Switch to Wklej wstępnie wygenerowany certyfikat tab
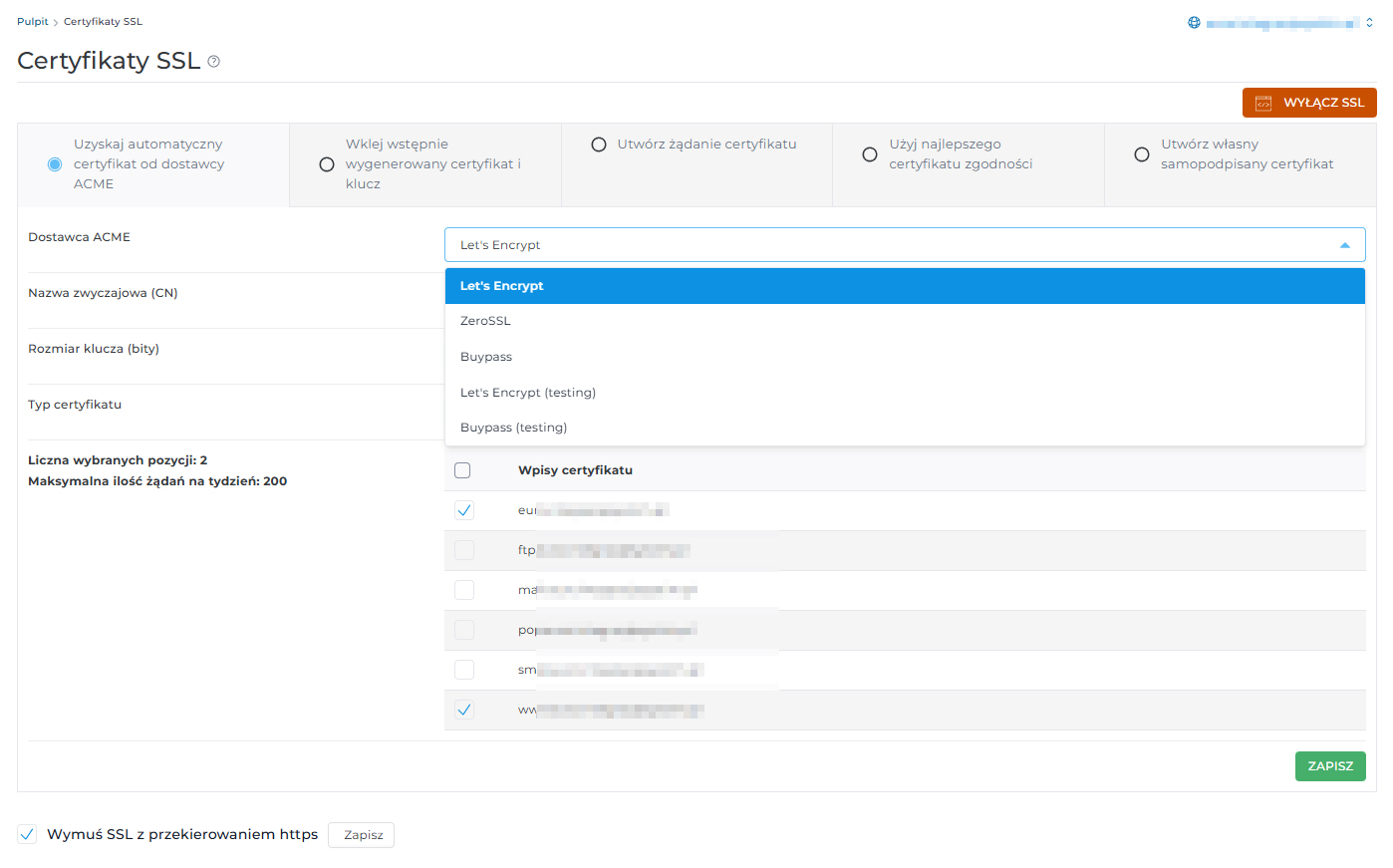Screen dimensions: 1393x868 pos(327,164)
